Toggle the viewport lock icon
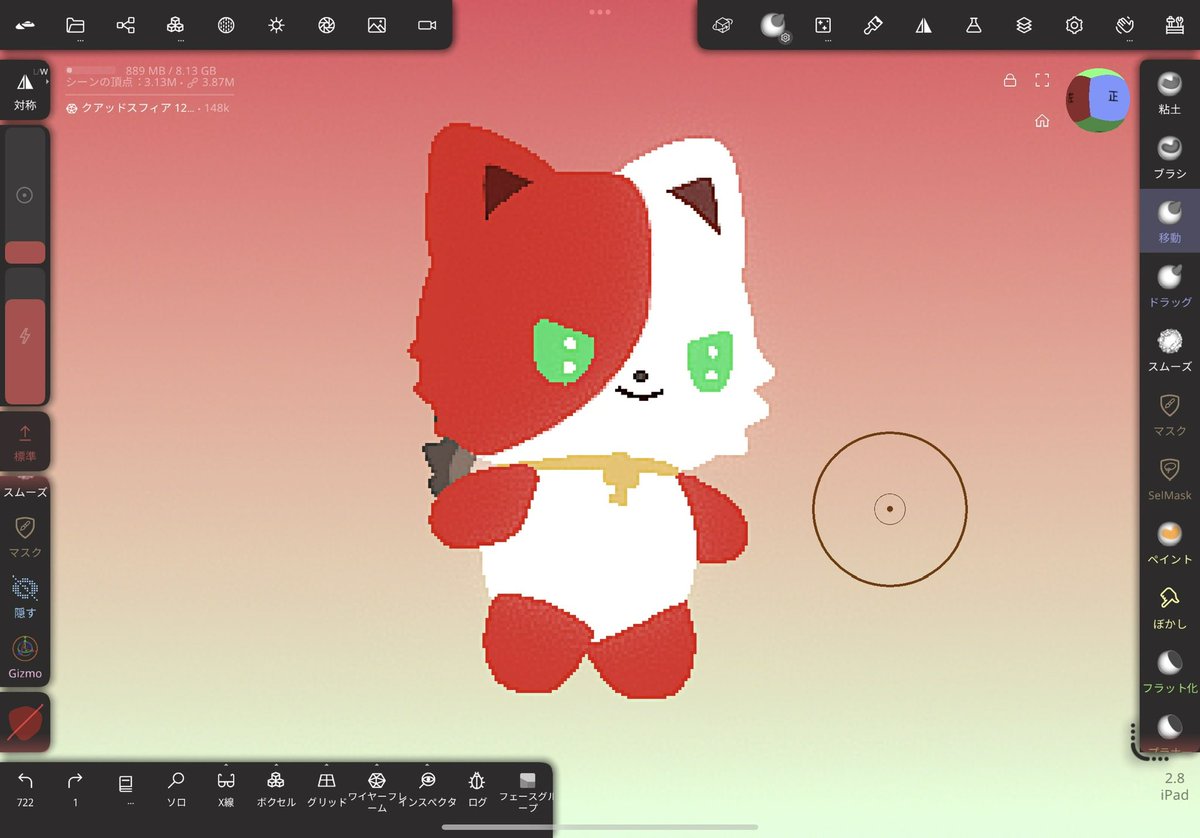The width and height of the screenshot is (1200, 838). [x=1010, y=80]
